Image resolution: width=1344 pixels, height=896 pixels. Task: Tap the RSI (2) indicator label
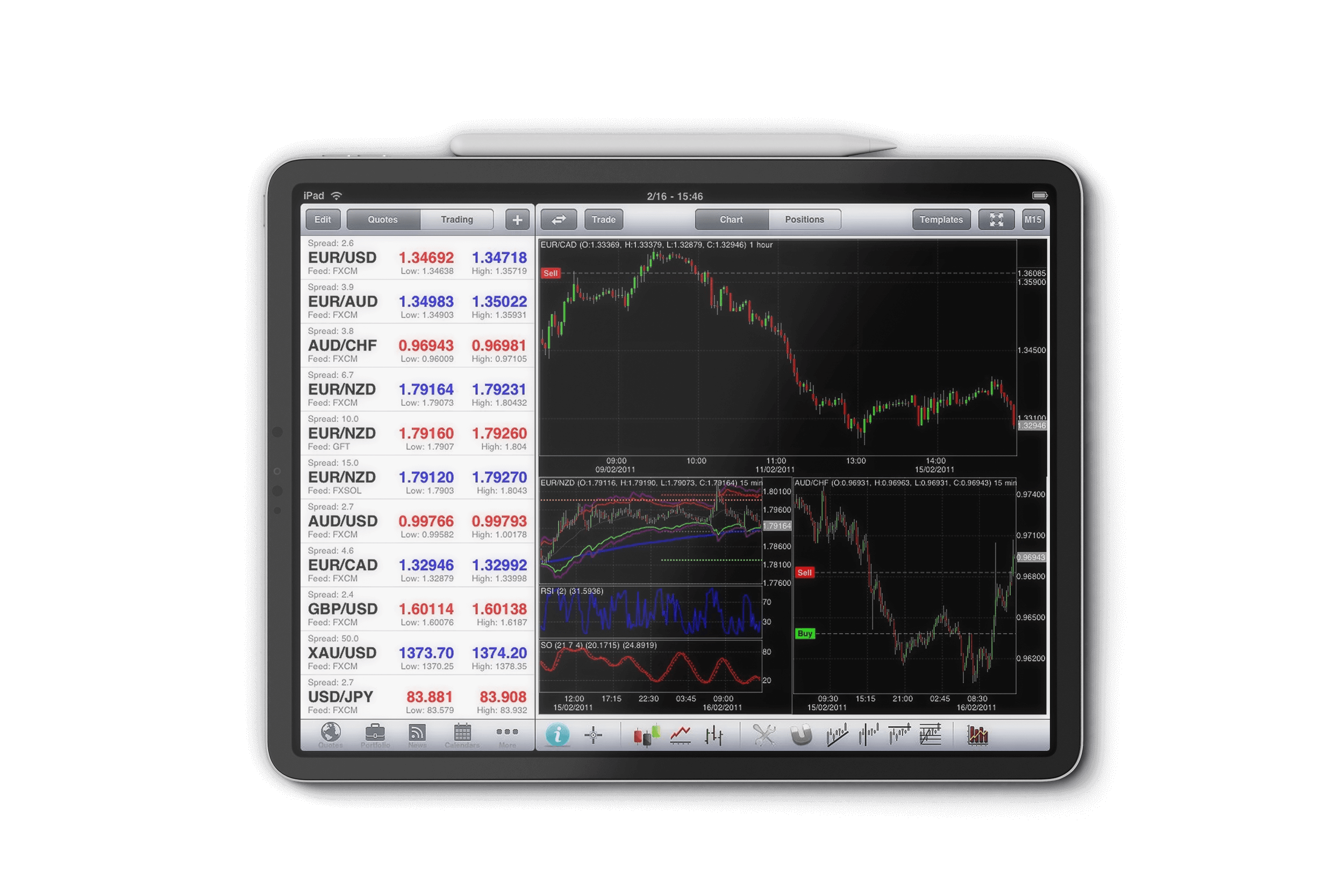571,591
